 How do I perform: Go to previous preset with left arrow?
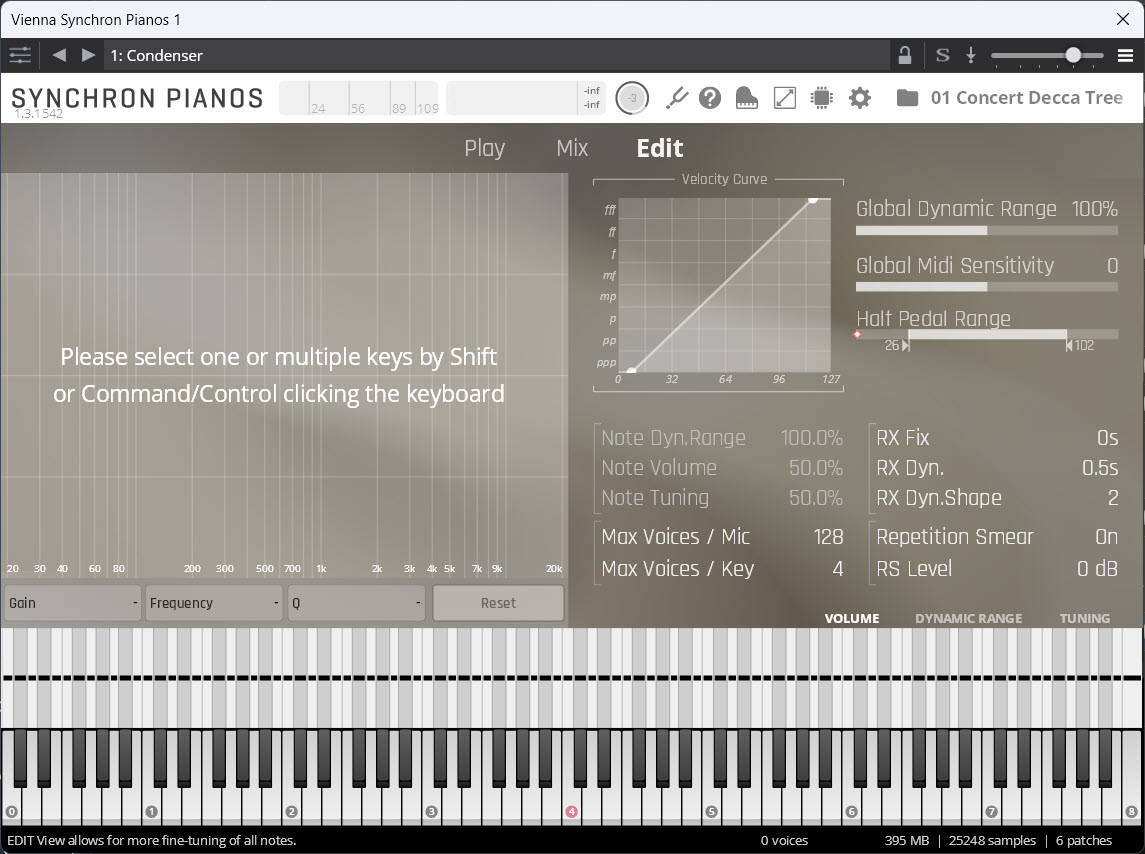pos(59,55)
